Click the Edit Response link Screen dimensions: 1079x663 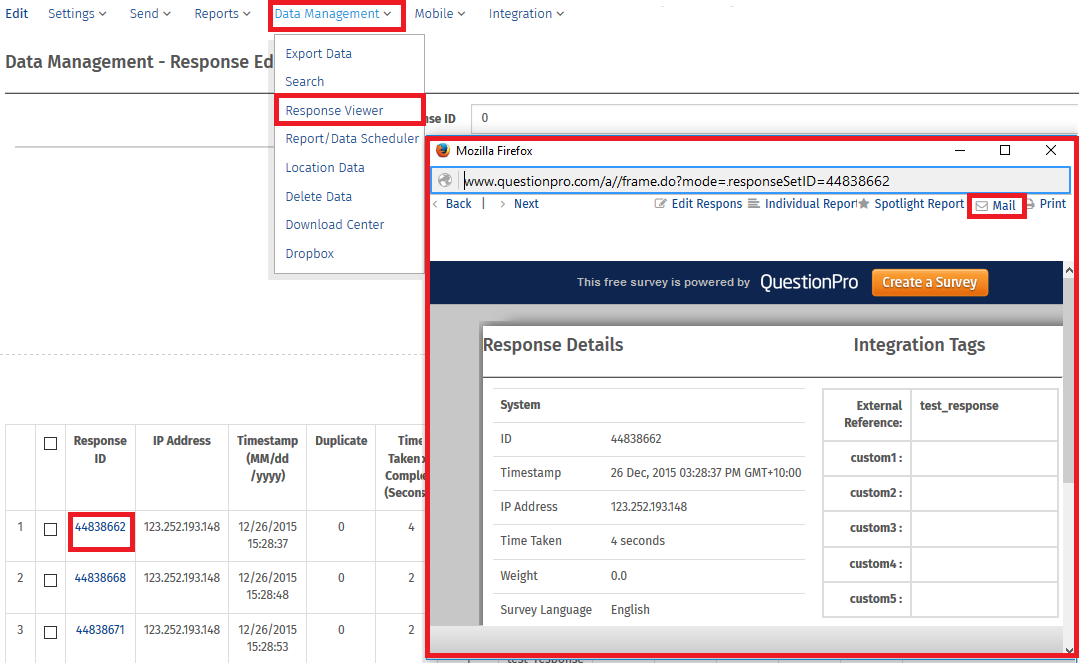coord(707,204)
